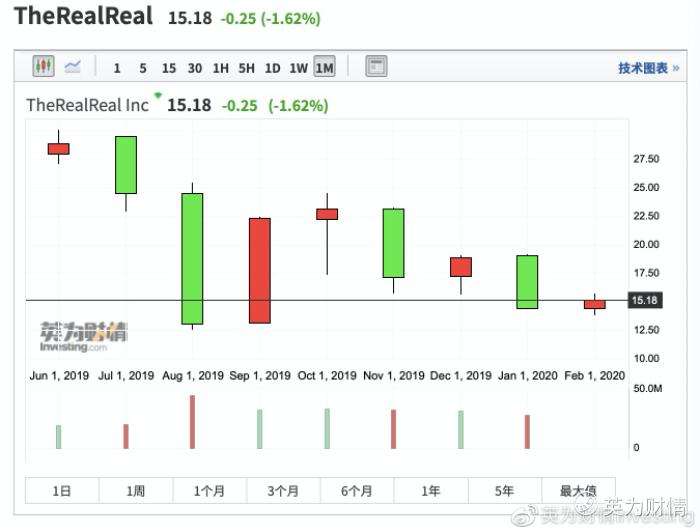Click the Feb 2020 red candlestick

[x=595, y=304]
